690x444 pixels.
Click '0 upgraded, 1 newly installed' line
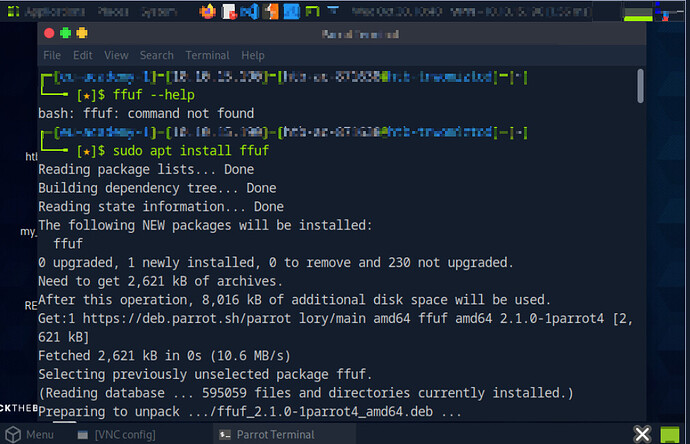275,263
